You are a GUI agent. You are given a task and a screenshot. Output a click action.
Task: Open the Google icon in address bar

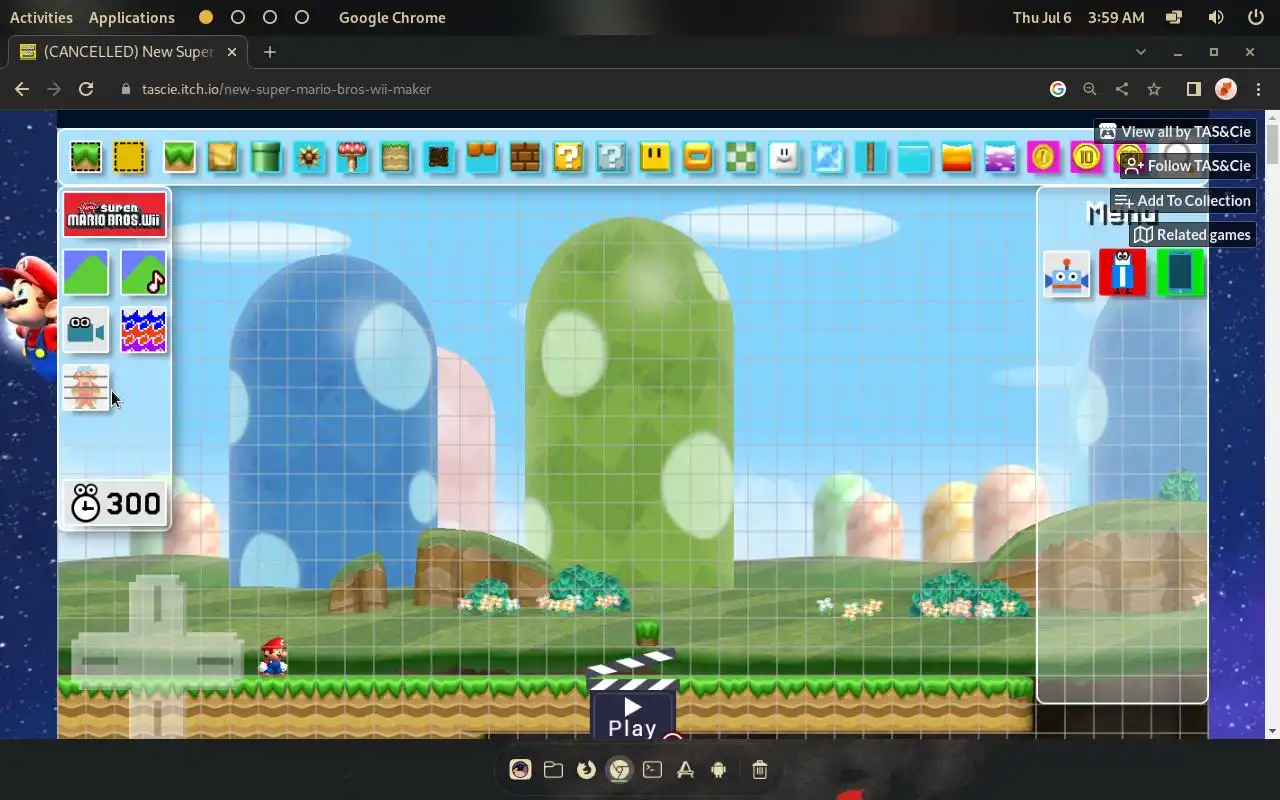pos(1058,89)
